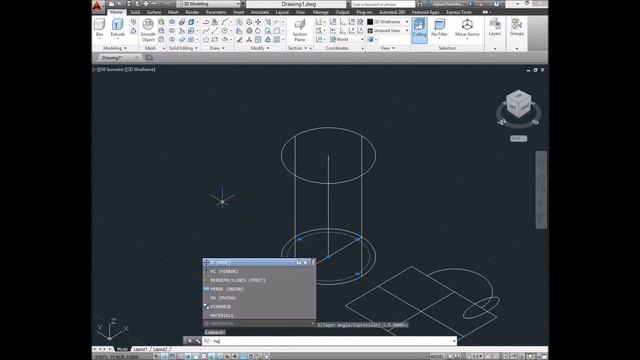The image size is (640, 360).
Task: Choose MIRROR3D suggestion
Action: click(259, 307)
